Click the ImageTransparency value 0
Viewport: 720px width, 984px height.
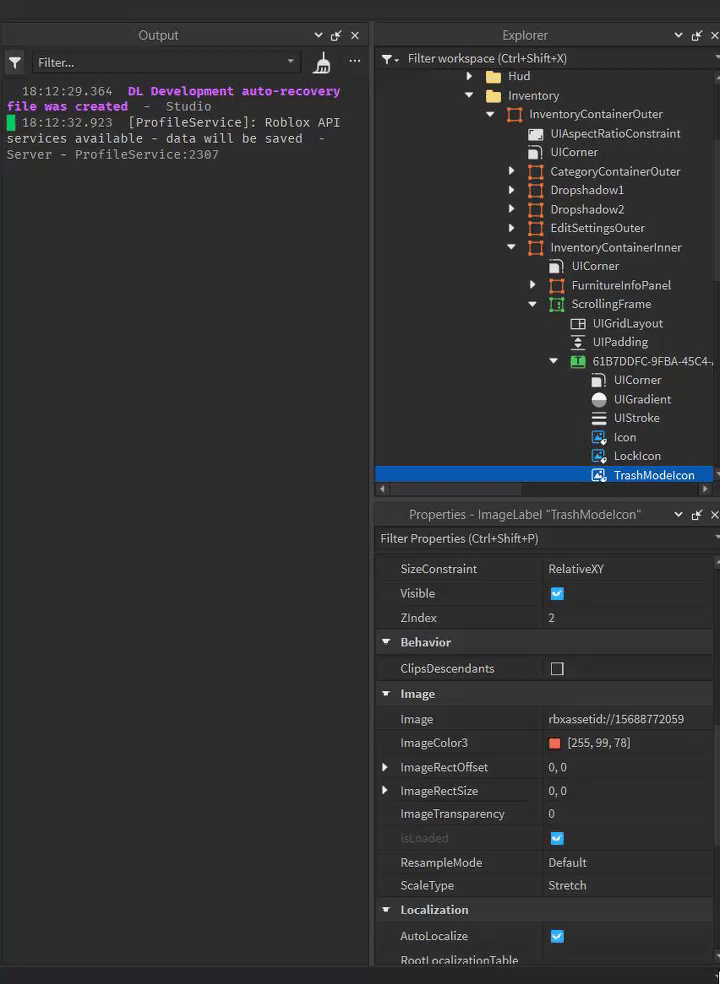(x=629, y=815)
